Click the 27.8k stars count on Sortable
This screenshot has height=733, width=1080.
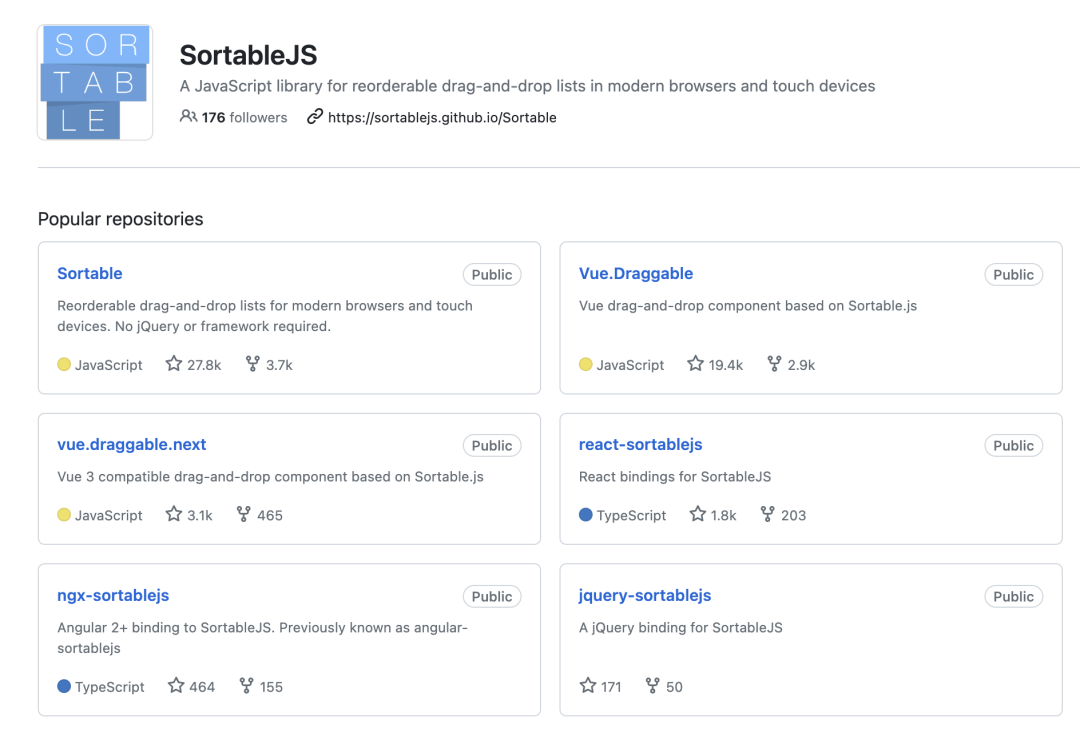[204, 365]
